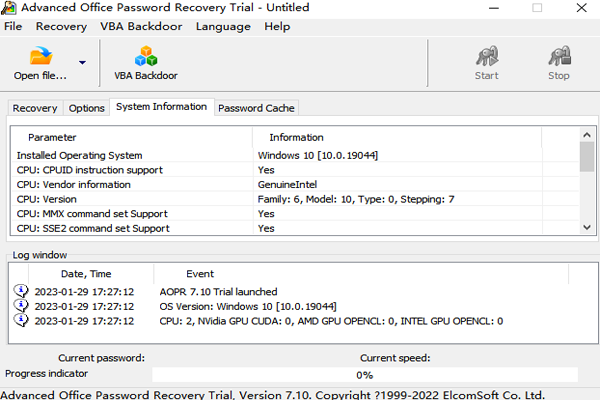
Task: Click scroll down arrow in system info list
Action: point(587,227)
